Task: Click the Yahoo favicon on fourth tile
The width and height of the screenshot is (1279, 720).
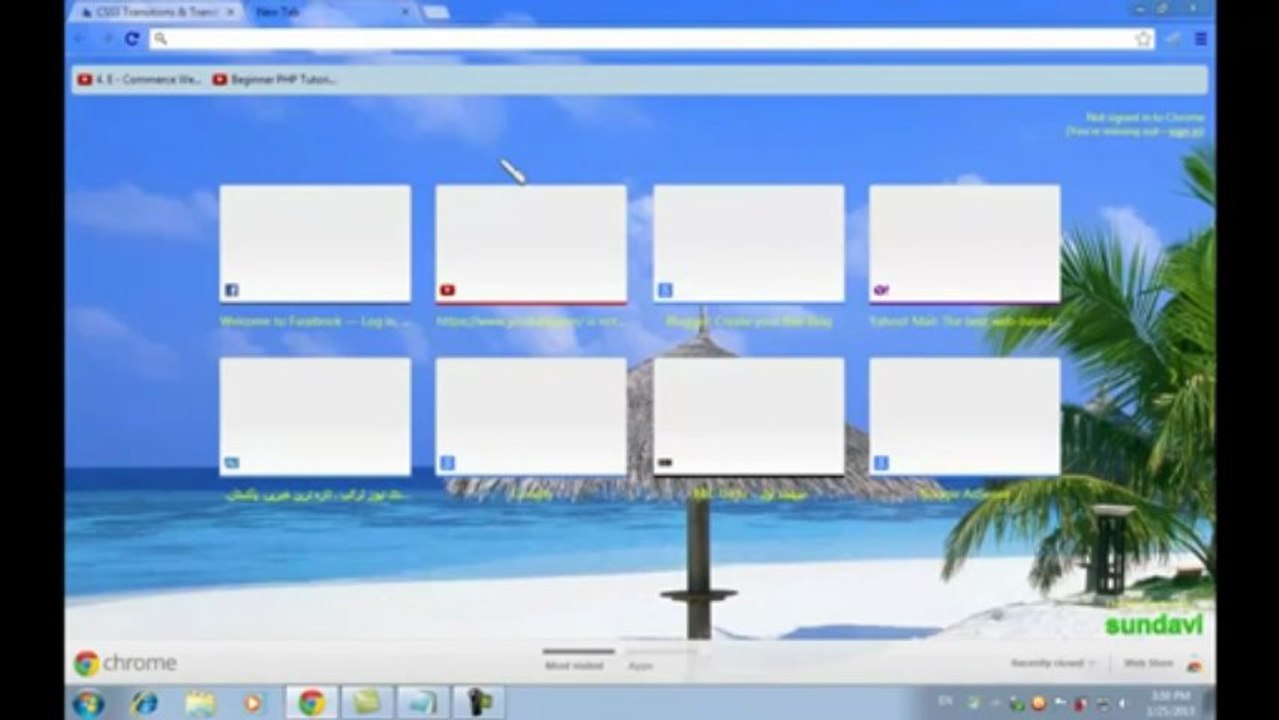Action: [x=880, y=290]
